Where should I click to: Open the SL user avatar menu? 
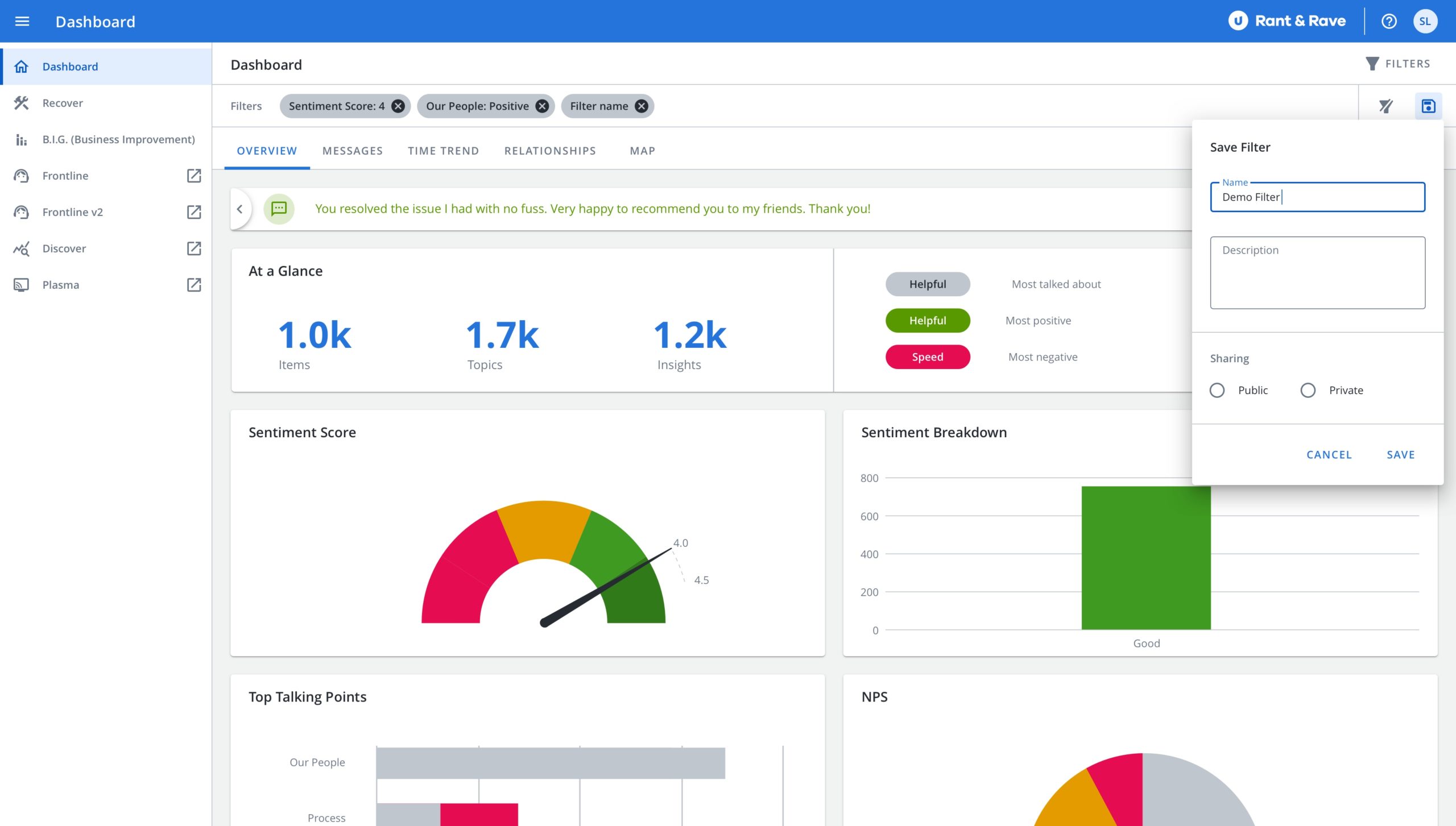pyautogui.click(x=1425, y=21)
